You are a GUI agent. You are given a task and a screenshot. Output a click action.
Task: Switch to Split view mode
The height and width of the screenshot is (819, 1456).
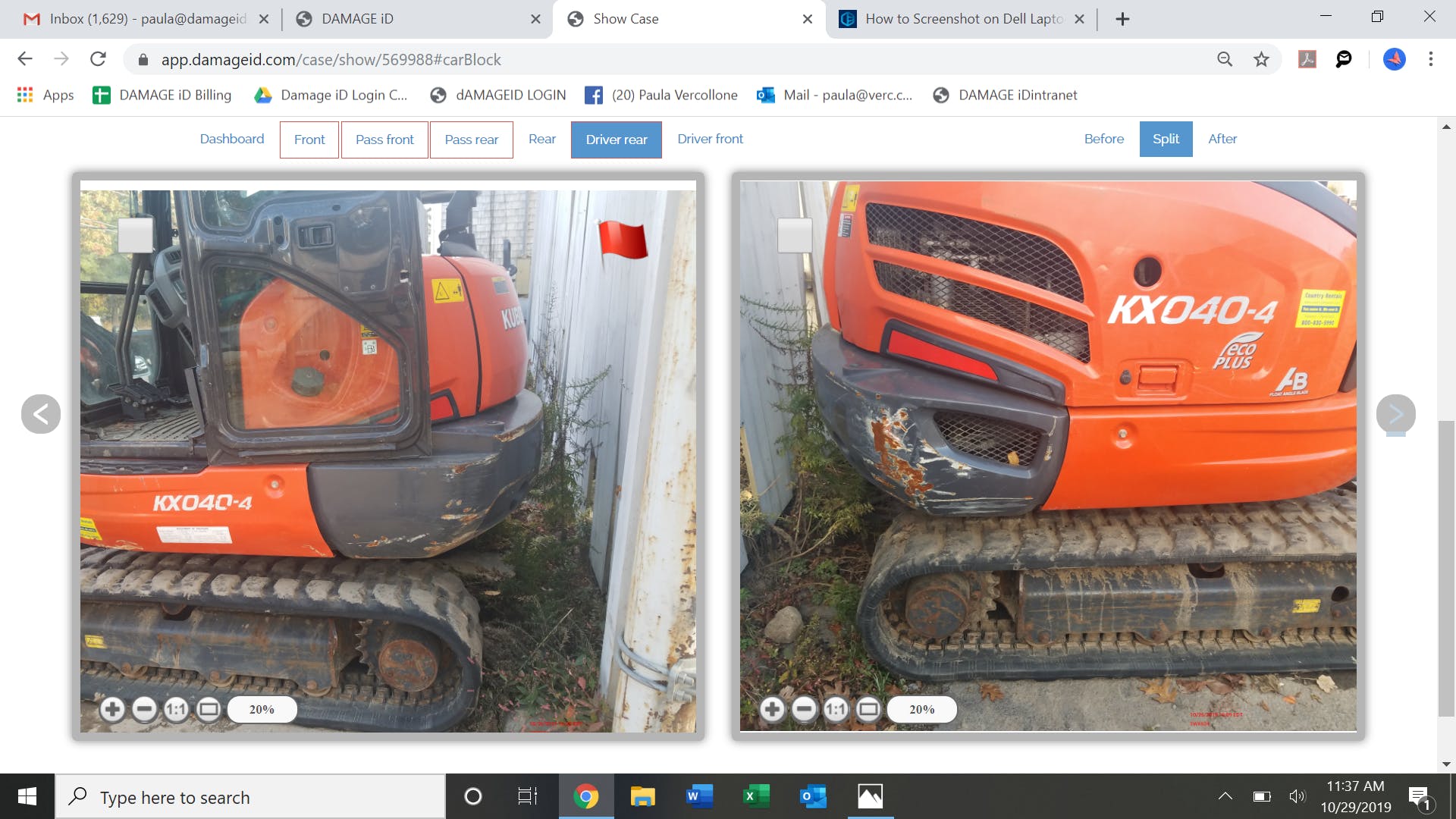[x=1166, y=139]
